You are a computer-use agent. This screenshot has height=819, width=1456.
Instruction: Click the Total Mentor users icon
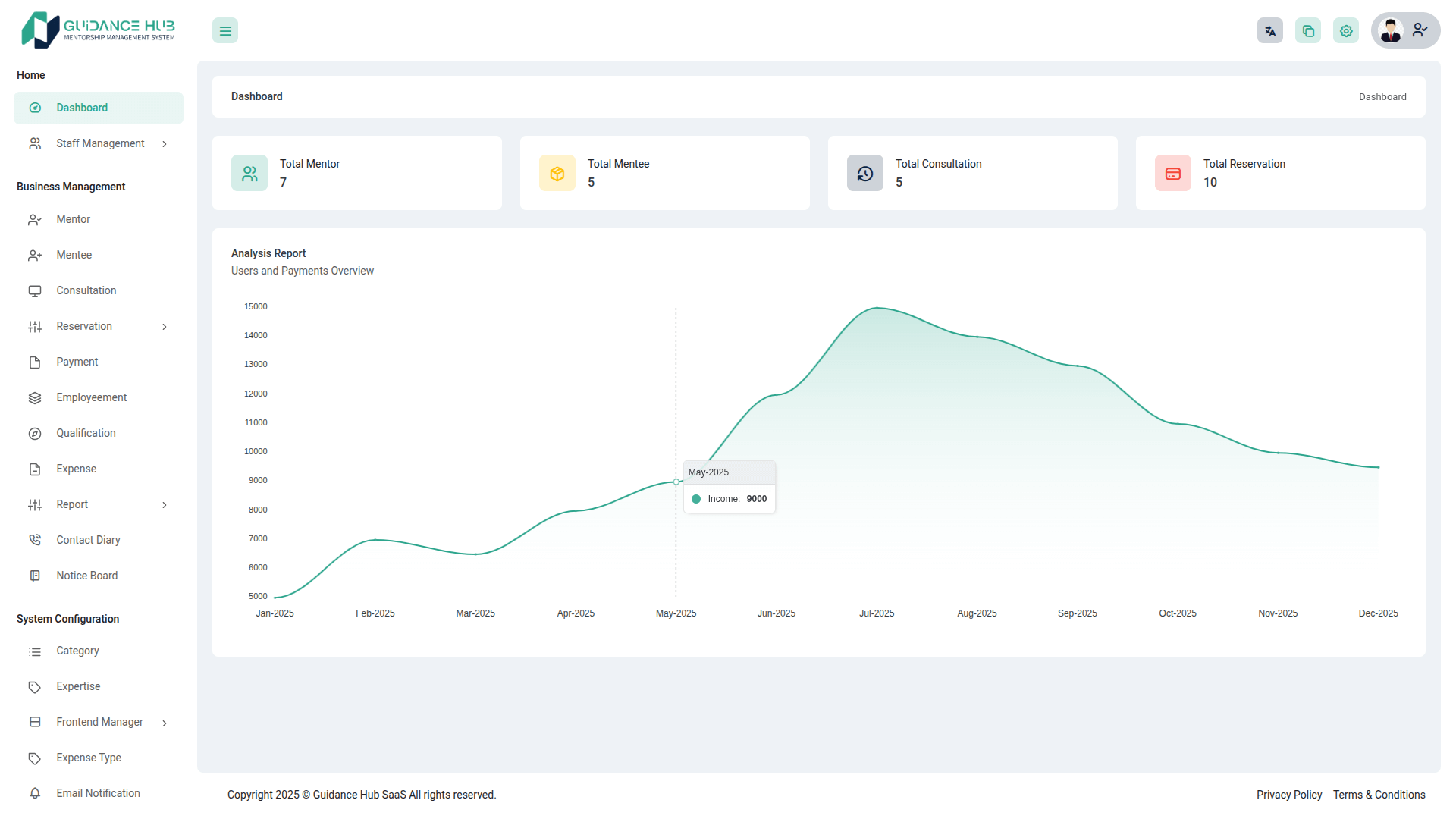(249, 174)
